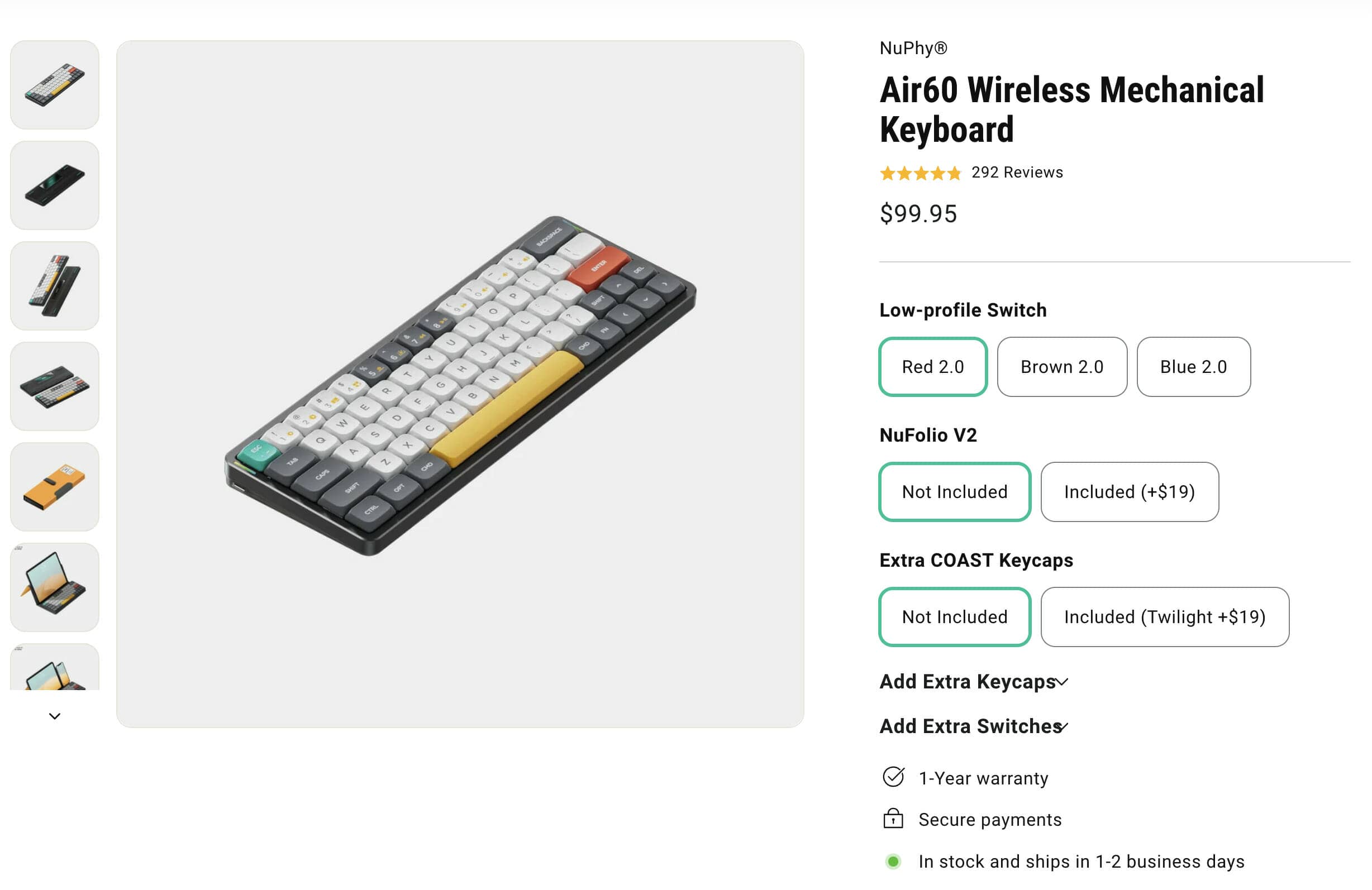Screen dimensions: 1372x890
Task: Choose Included (Twilight +$19) keycaps option
Action: click(x=1164, y=617)
